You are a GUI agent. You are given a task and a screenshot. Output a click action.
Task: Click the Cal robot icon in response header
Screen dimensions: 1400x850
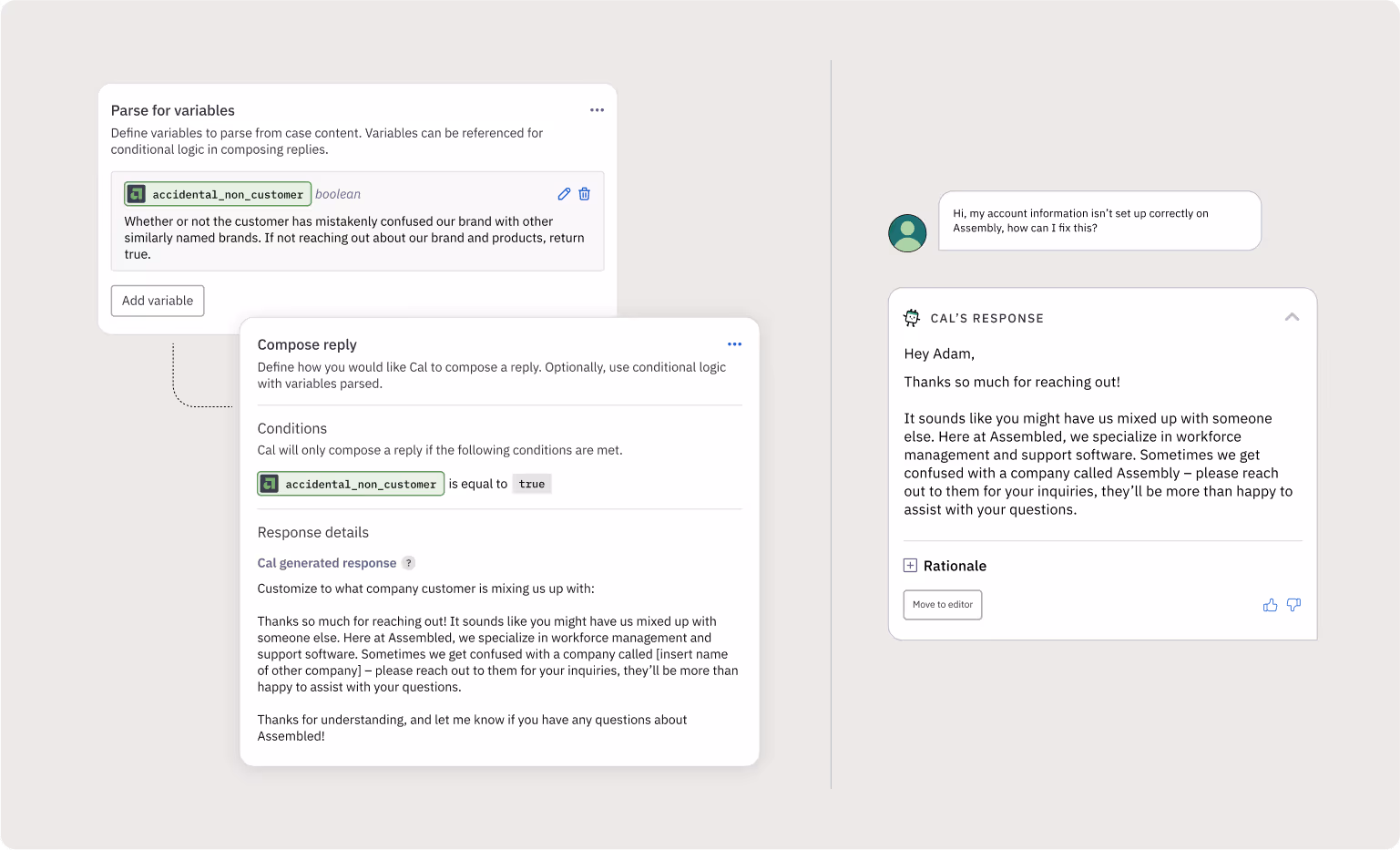(912, 318)
